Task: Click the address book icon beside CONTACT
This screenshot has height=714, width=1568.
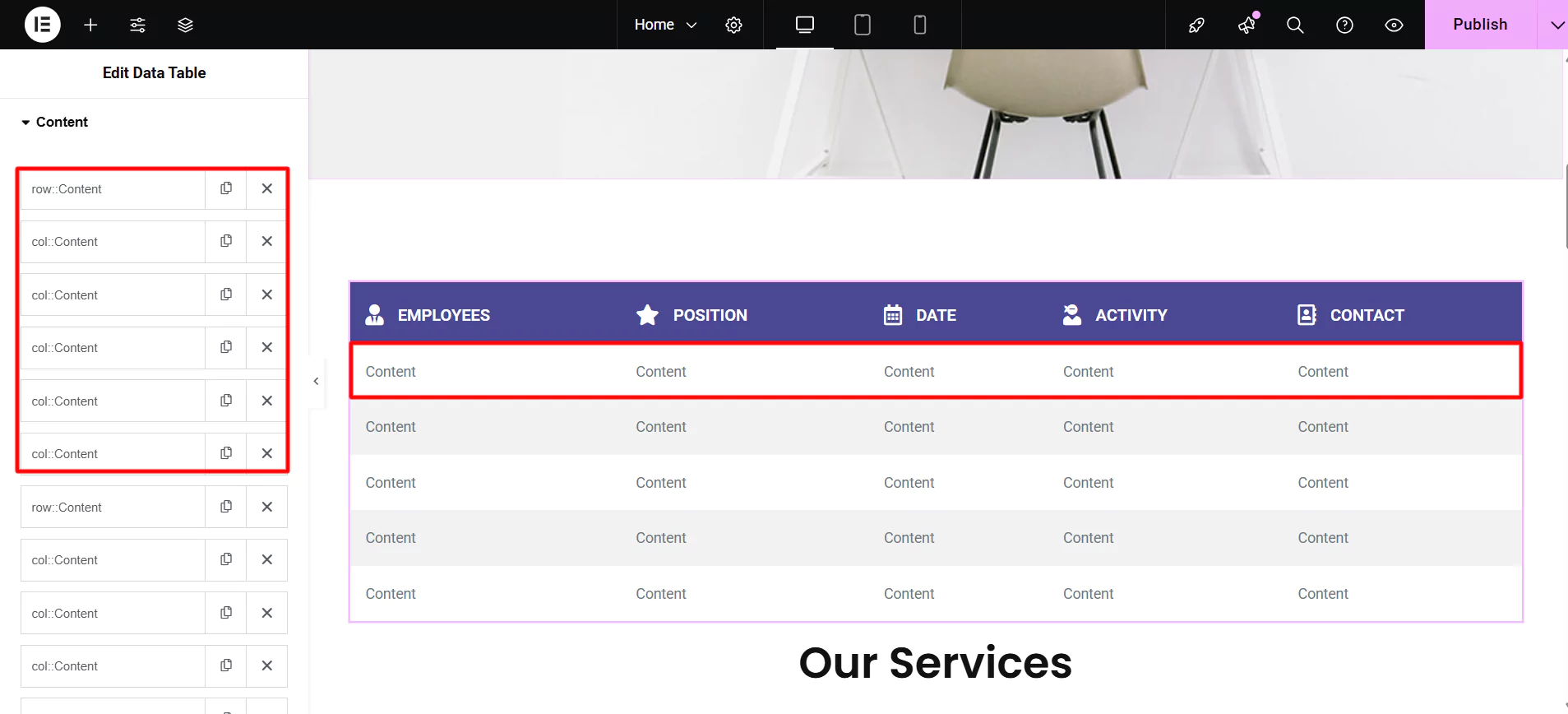Action: (x=1307, y=315)
